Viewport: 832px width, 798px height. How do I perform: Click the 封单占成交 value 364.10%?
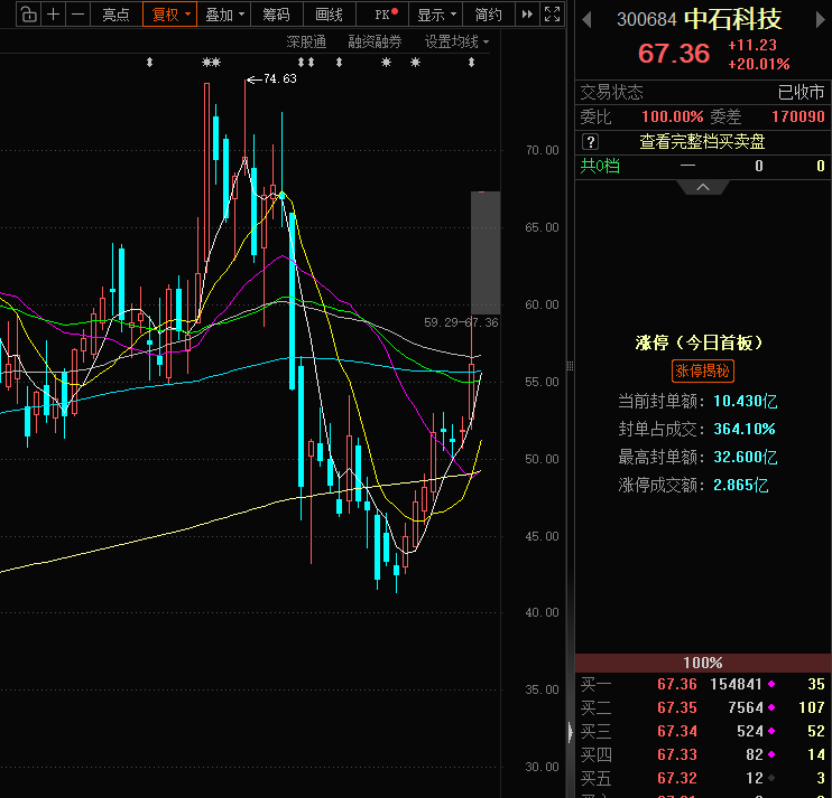click(x=744, y=429)
